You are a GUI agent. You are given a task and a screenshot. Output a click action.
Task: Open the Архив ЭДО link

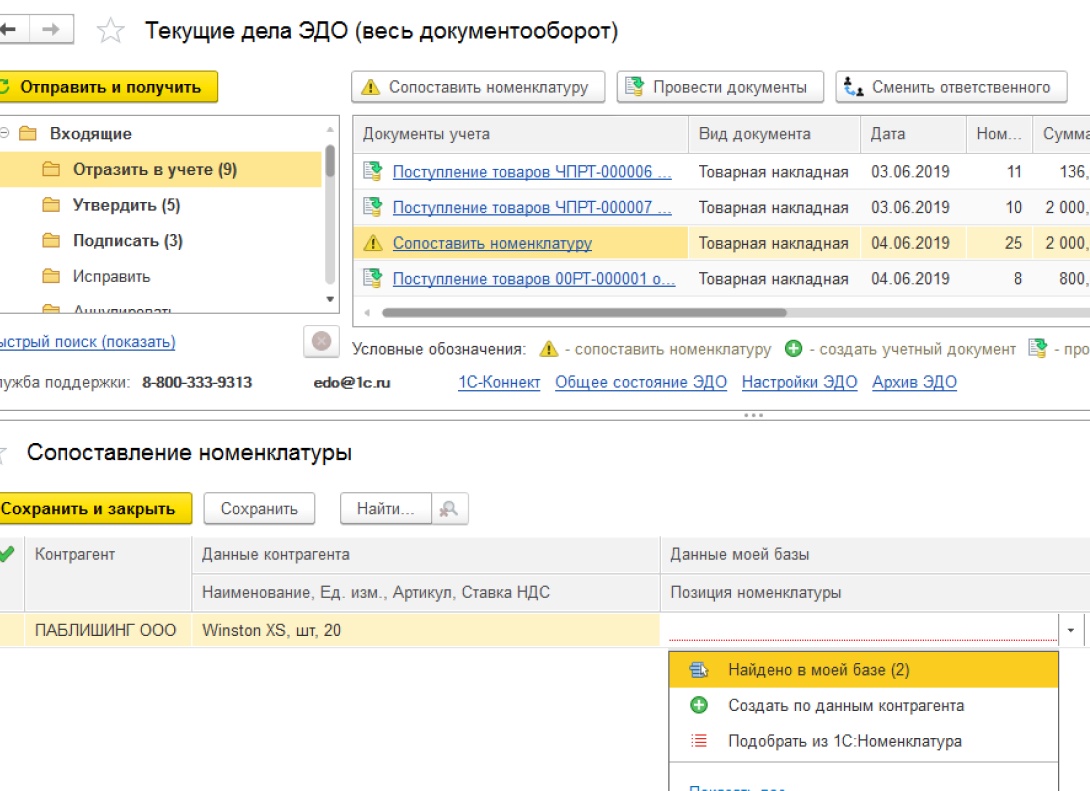point(915,382)
